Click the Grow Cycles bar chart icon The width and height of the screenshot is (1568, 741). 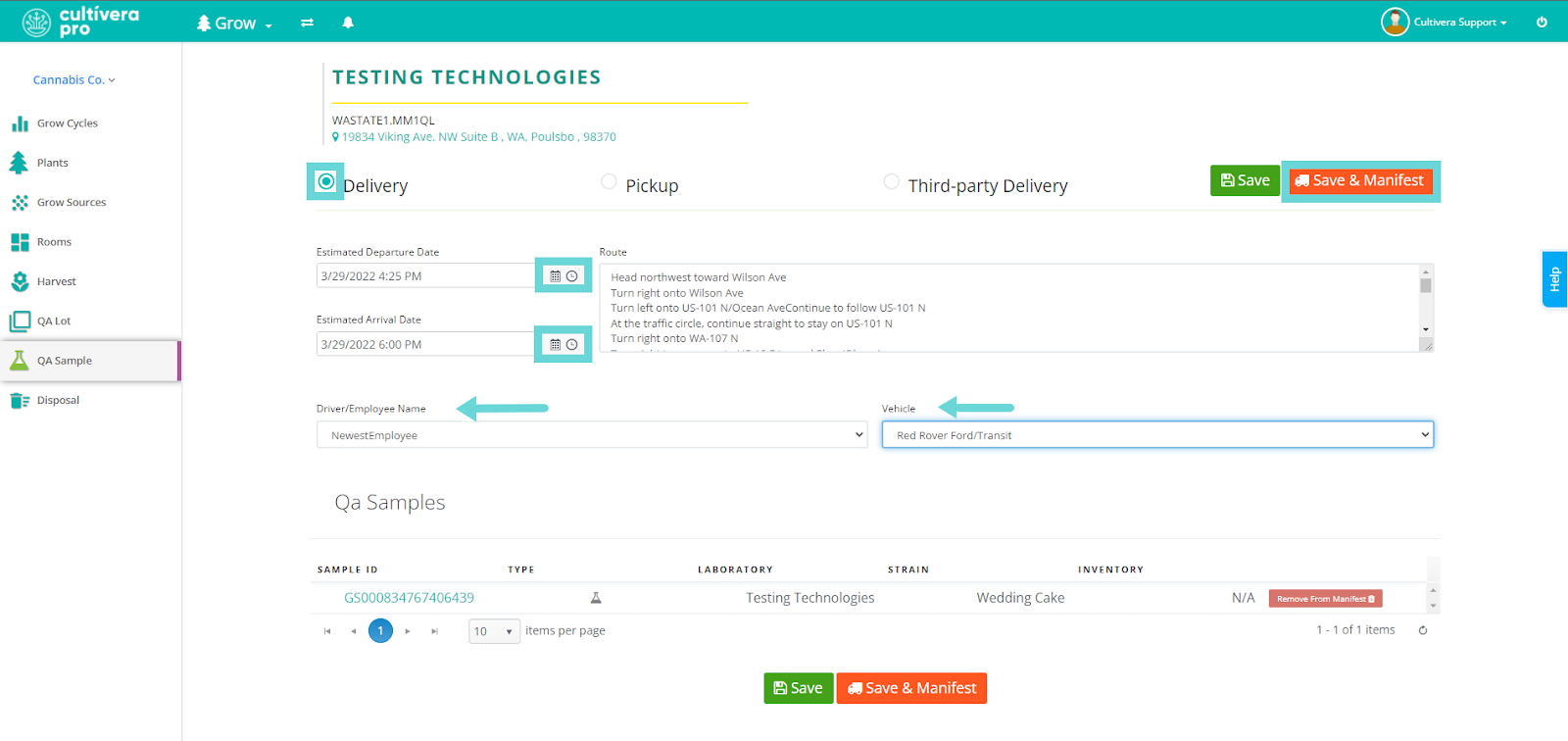click(x=20, y=123)
